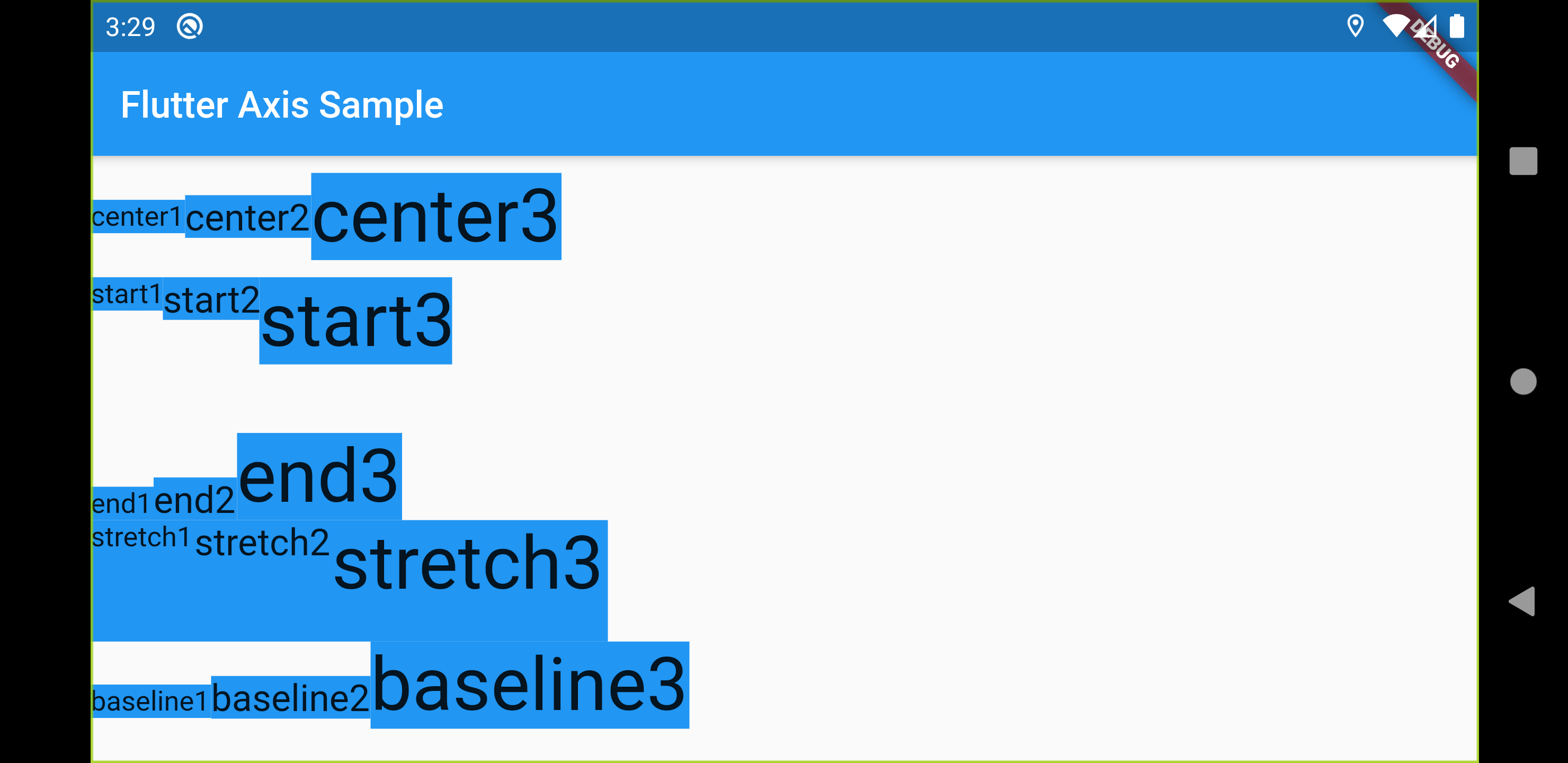Tap the center1 text box
The width and height of the screenshot is (1568, 763).
tap(138, 217)
